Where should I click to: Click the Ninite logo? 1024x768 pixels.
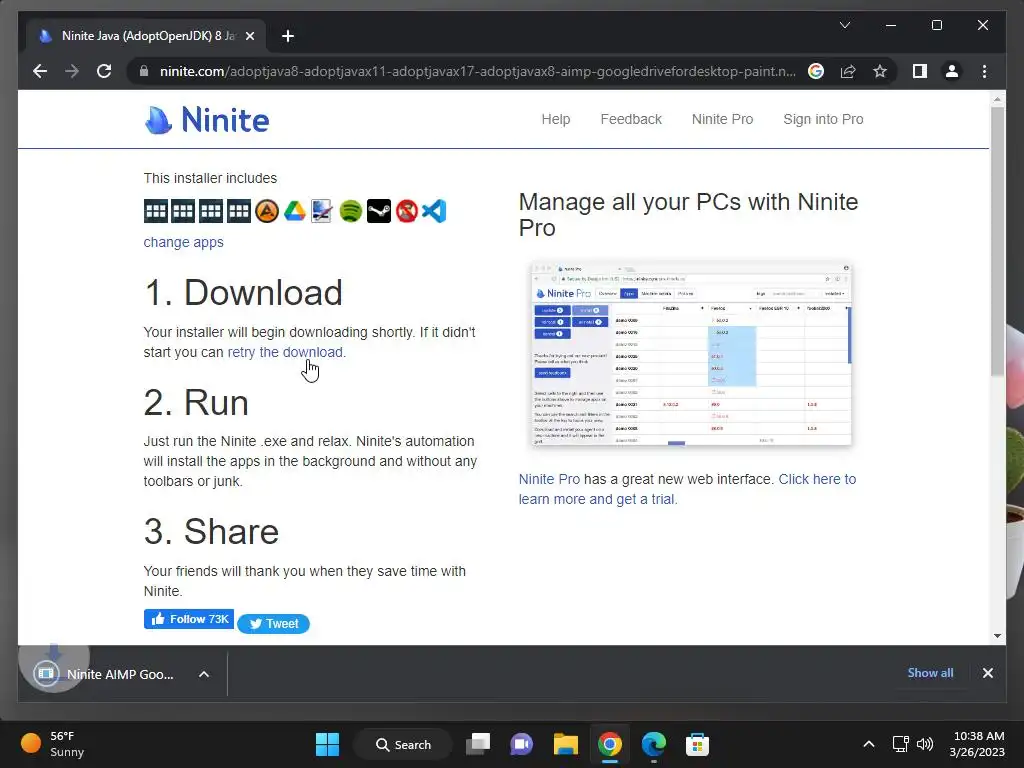206,120
